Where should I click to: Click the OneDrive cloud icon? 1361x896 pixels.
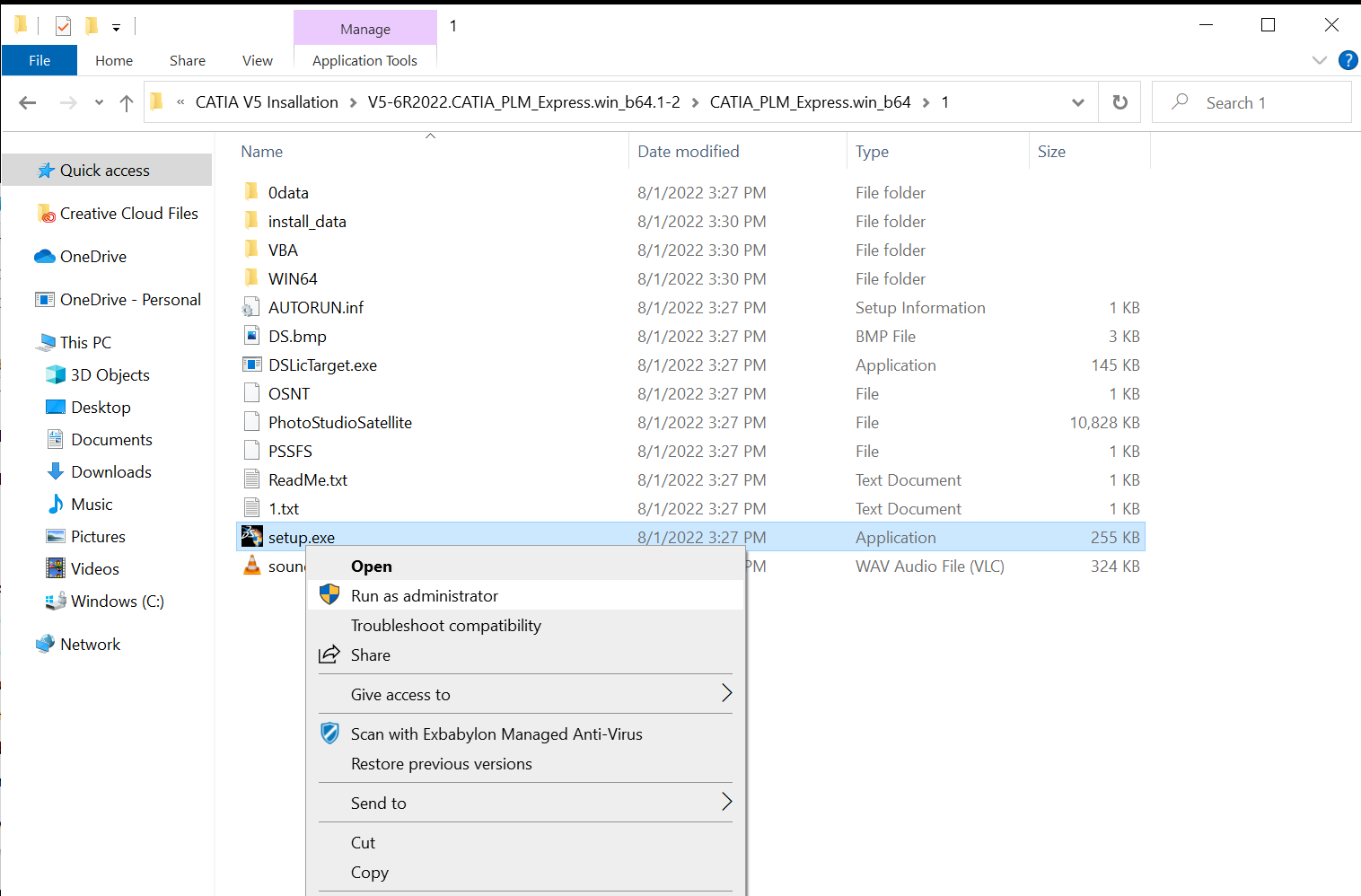point(45,257)
